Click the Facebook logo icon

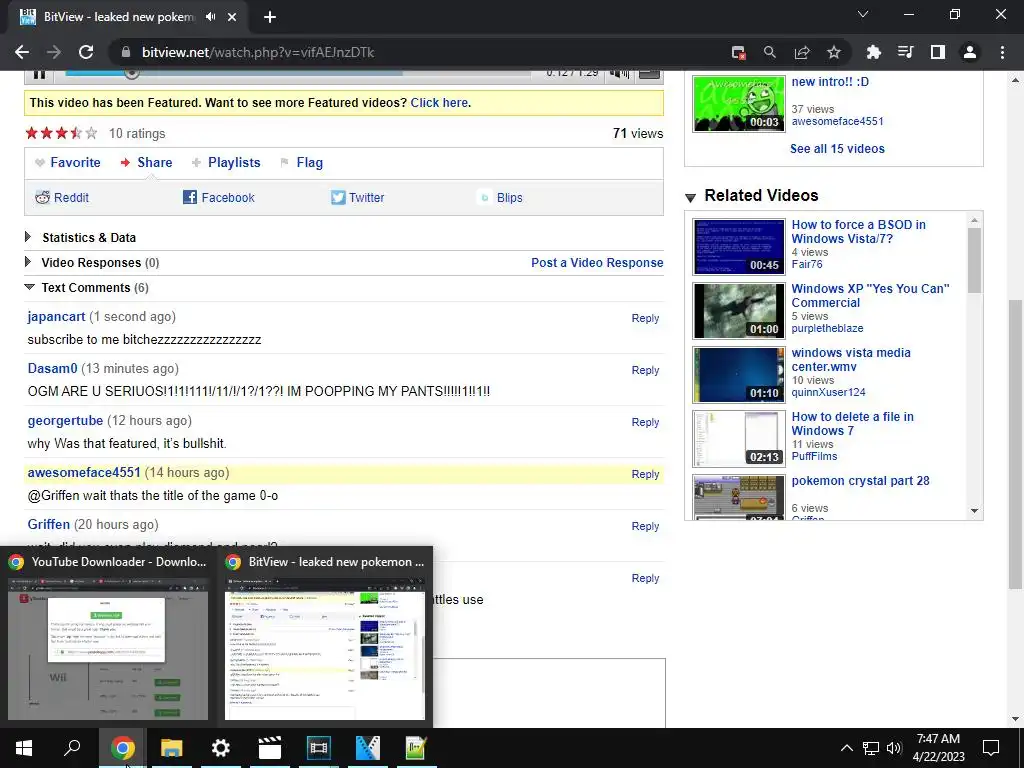coord(189,197)
